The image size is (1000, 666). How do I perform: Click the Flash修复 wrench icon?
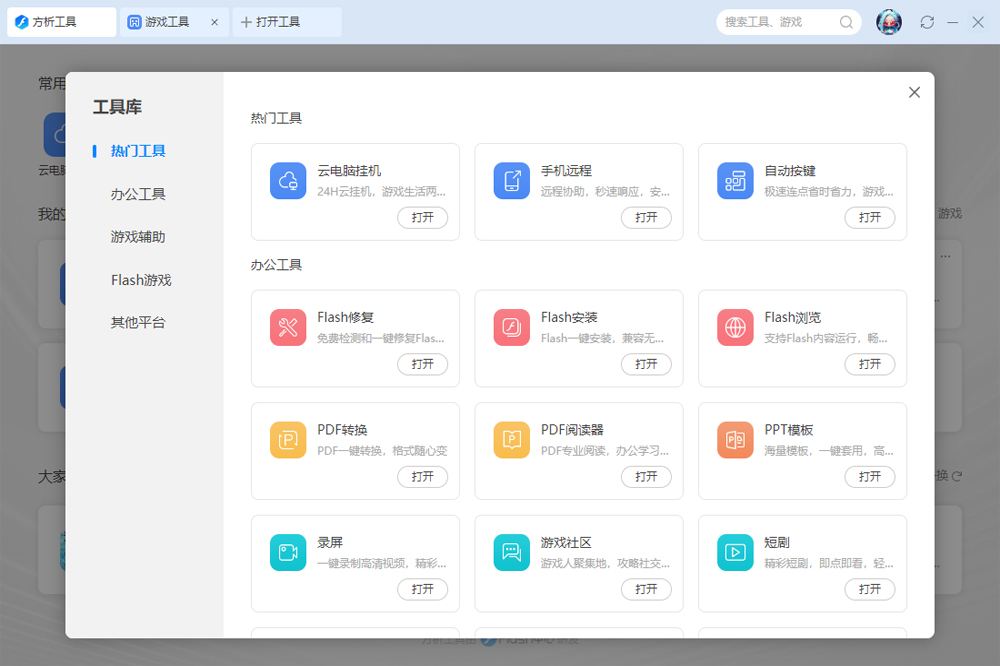[288, 328]
